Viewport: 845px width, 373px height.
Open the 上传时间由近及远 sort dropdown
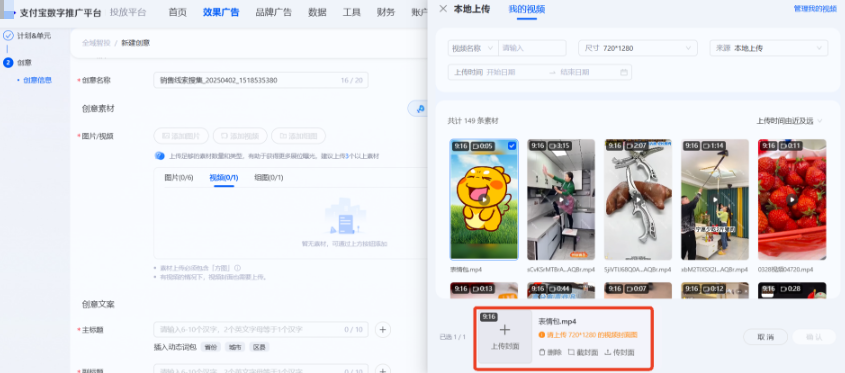pyautogui.click(x=789, y=121)
